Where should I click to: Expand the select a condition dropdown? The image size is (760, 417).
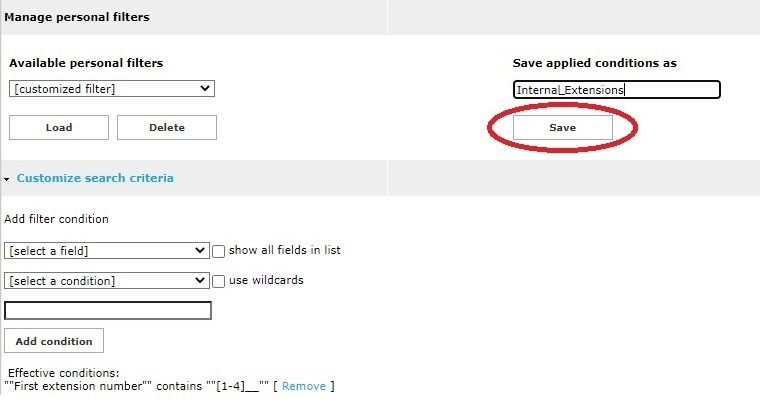106,281
